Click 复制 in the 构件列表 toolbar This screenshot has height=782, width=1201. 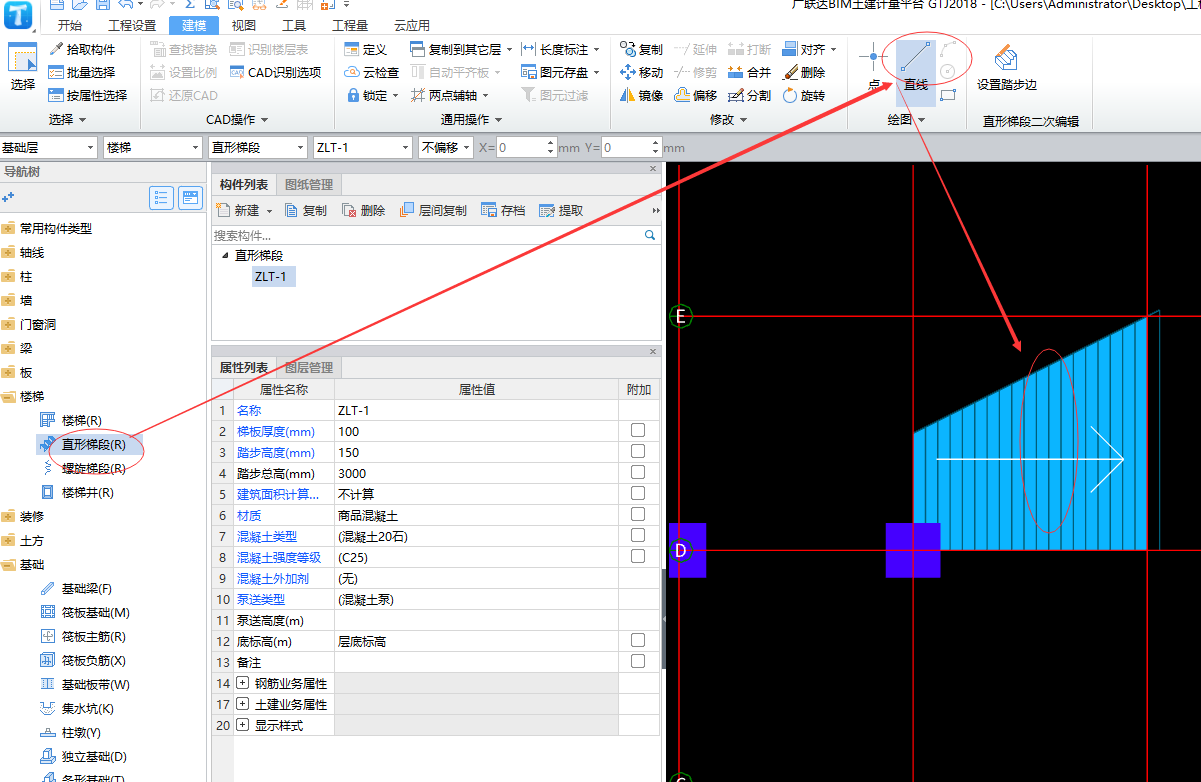tap(306, 211)
